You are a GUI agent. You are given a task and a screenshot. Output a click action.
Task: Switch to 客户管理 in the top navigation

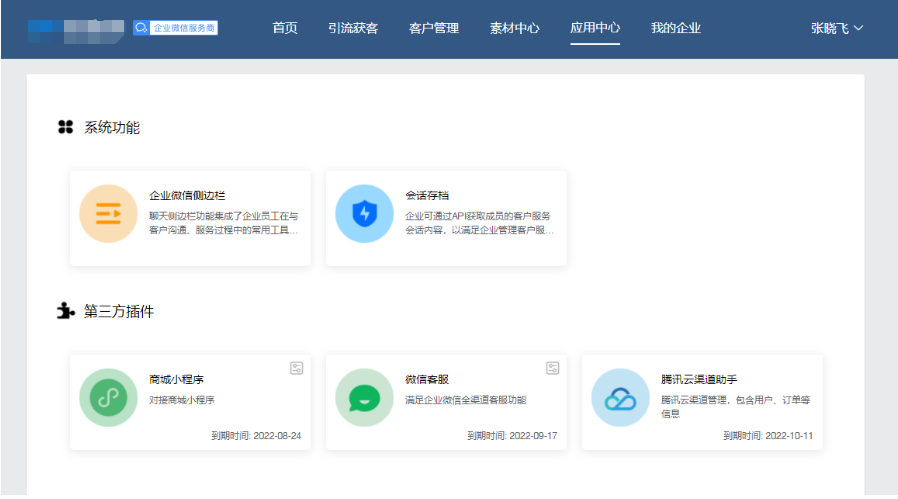[434, 28]
